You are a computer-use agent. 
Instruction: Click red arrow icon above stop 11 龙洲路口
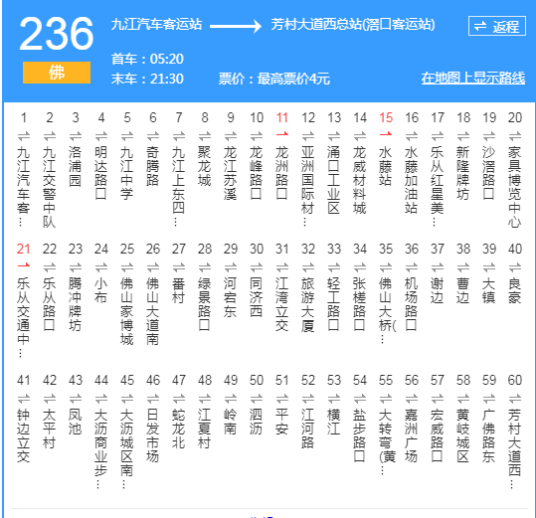[282, 134]
